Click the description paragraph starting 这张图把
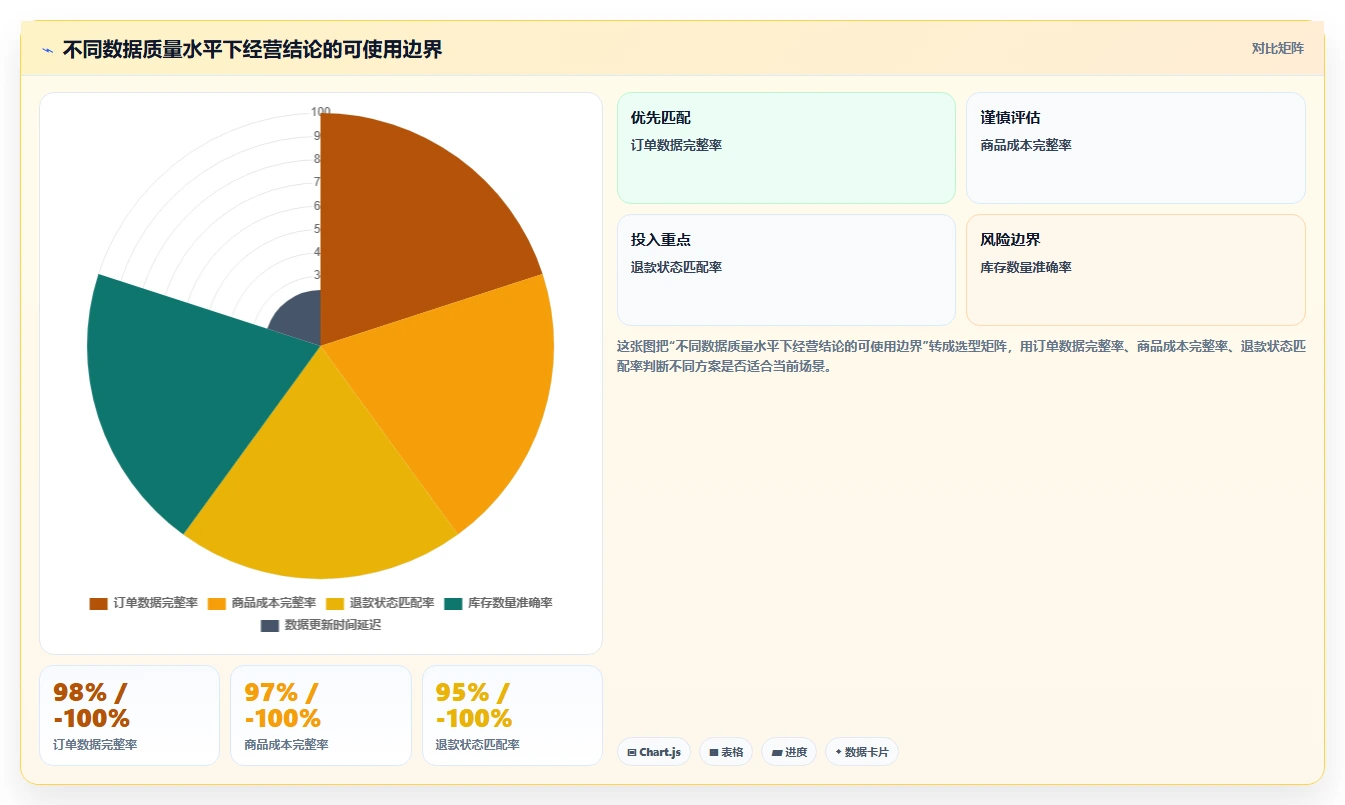This screenshot has height=805, width=1345. (961, 356)
